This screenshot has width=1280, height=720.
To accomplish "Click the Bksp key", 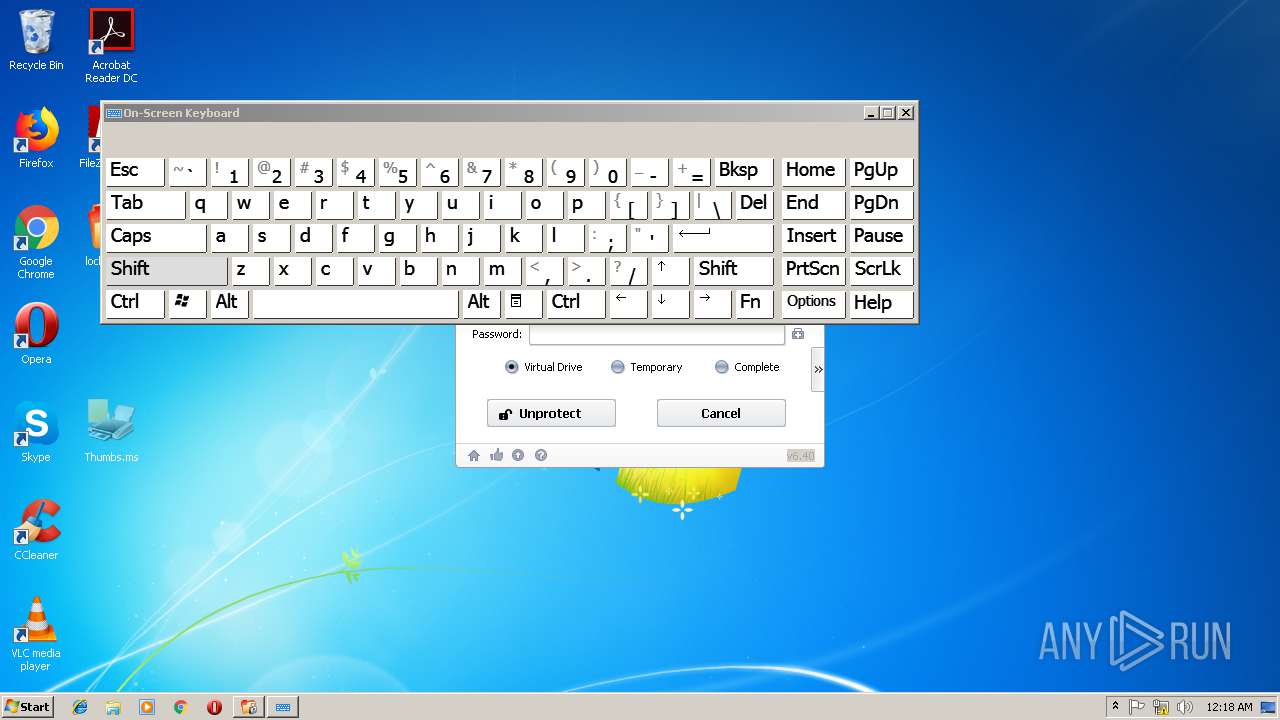I will click(743, 171).
